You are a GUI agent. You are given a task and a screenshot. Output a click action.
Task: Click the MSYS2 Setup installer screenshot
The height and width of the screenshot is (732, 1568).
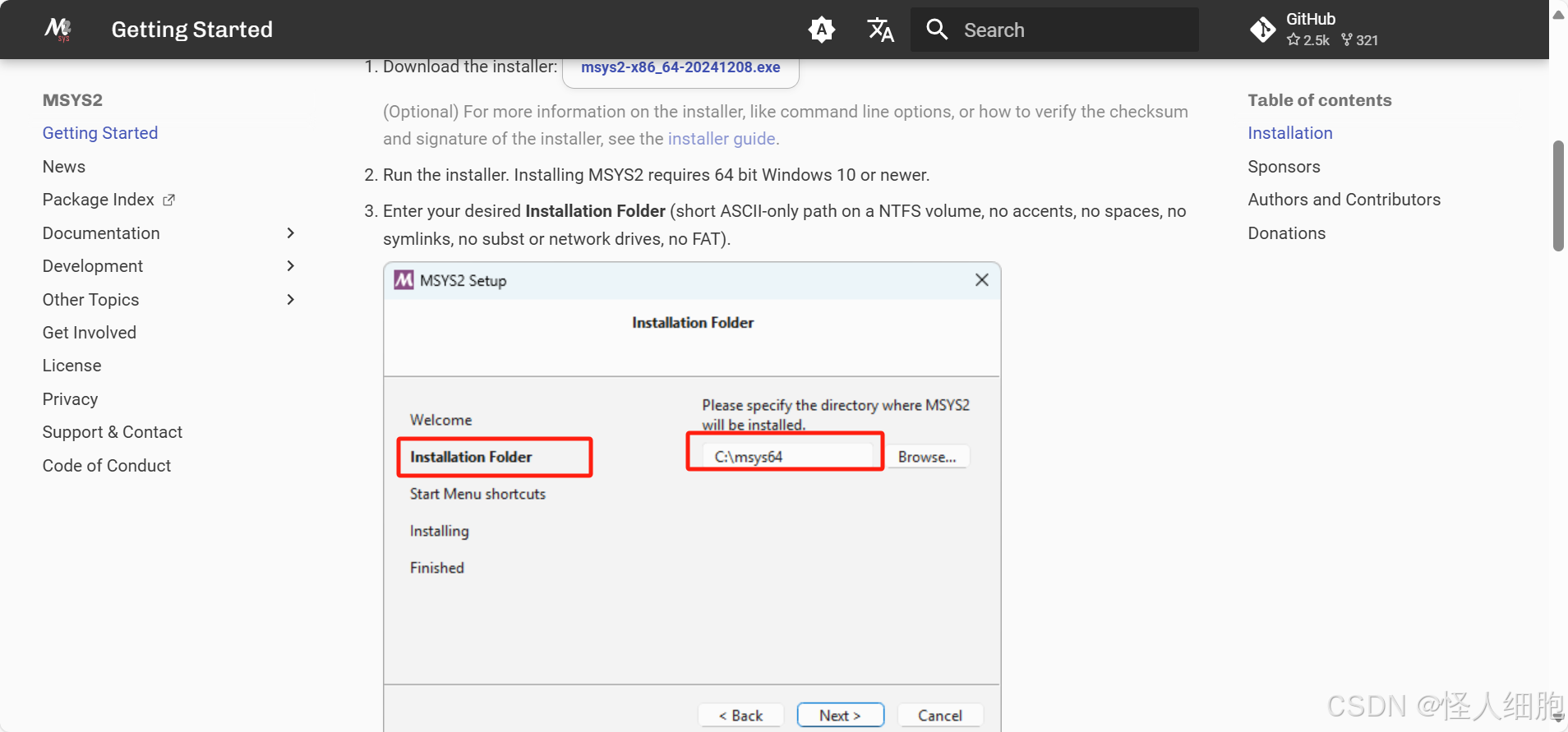[692, 497]
